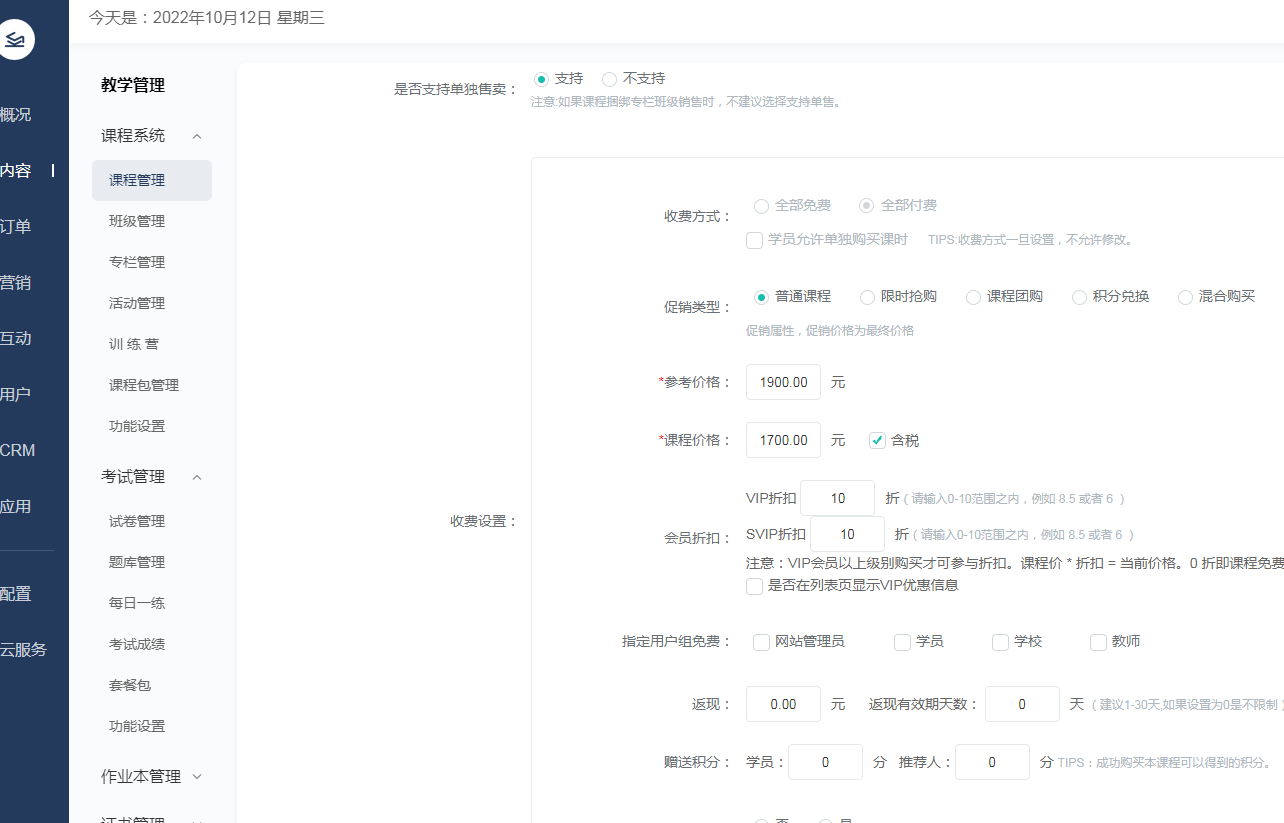Click the 返现有效期天数 input field
The width and height of the screenshot is (1284, 823).
(1021, 704)
